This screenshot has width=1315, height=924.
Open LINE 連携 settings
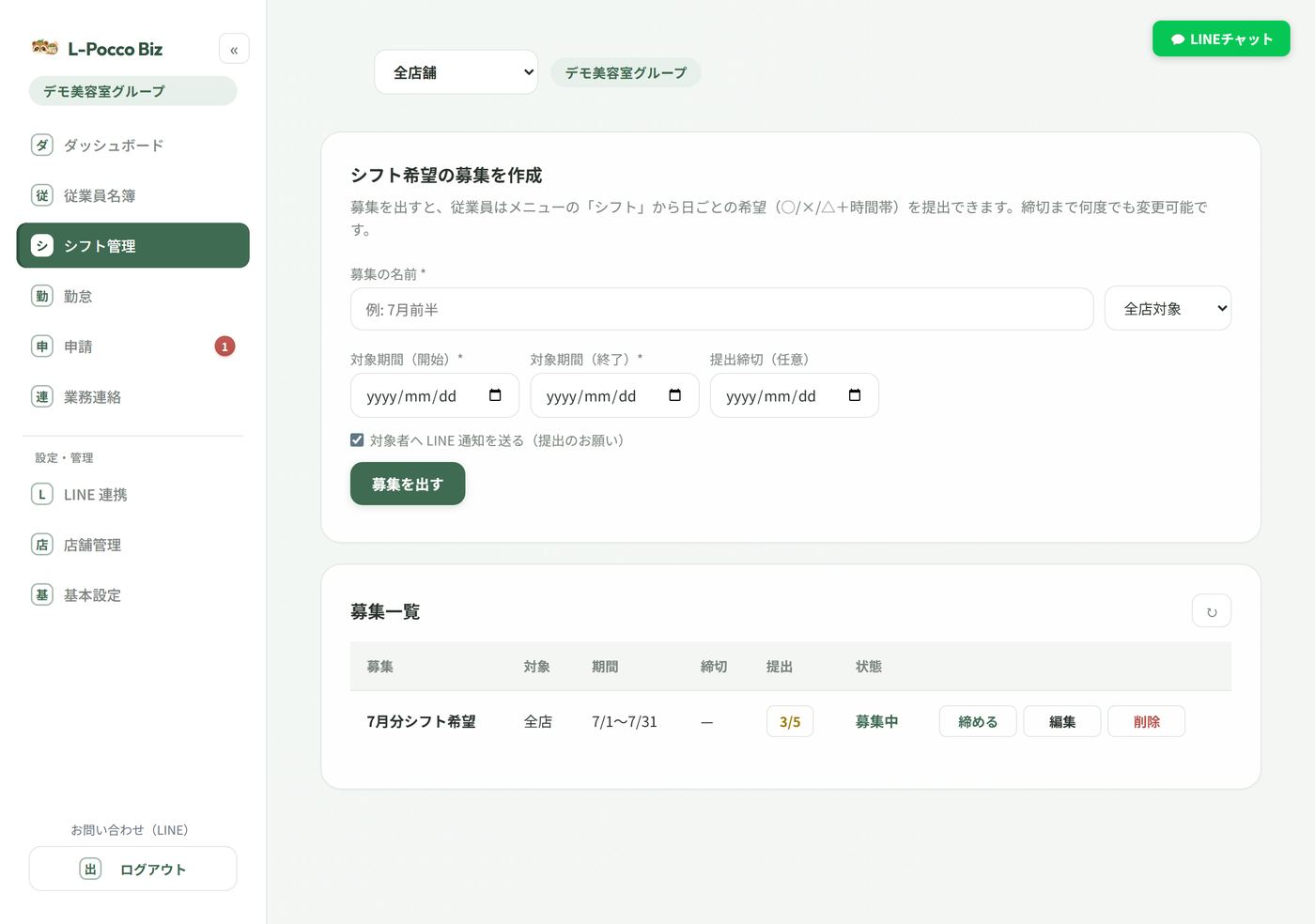[x=132, y=494]
